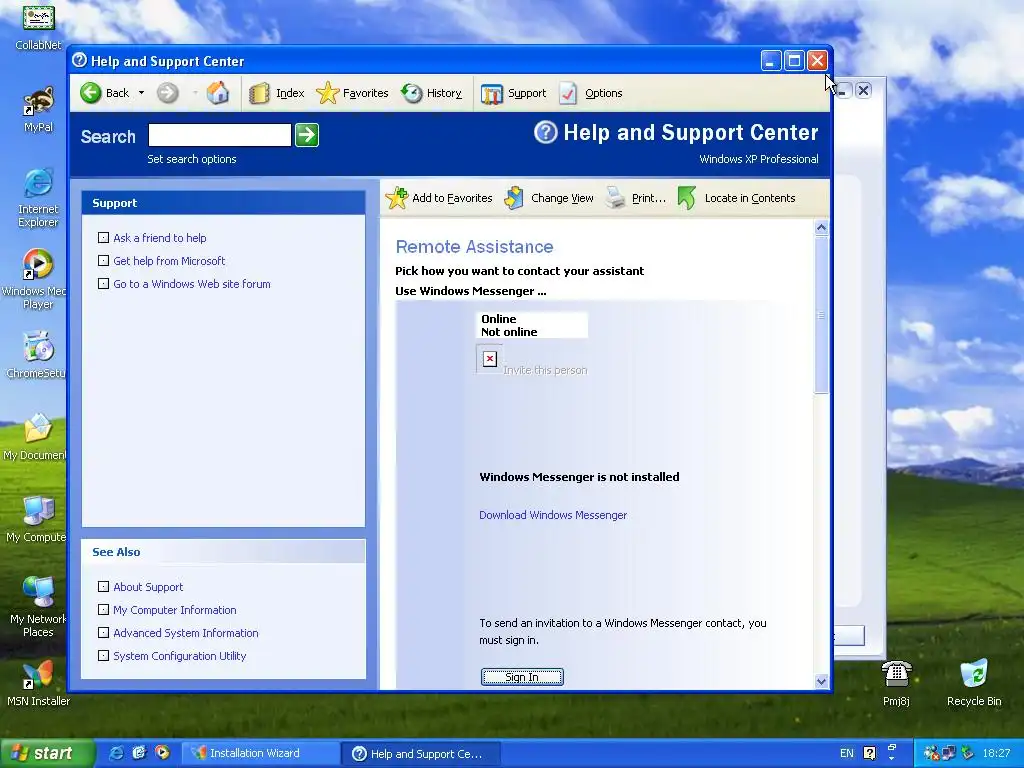Open the Recycle Bin

974,684
